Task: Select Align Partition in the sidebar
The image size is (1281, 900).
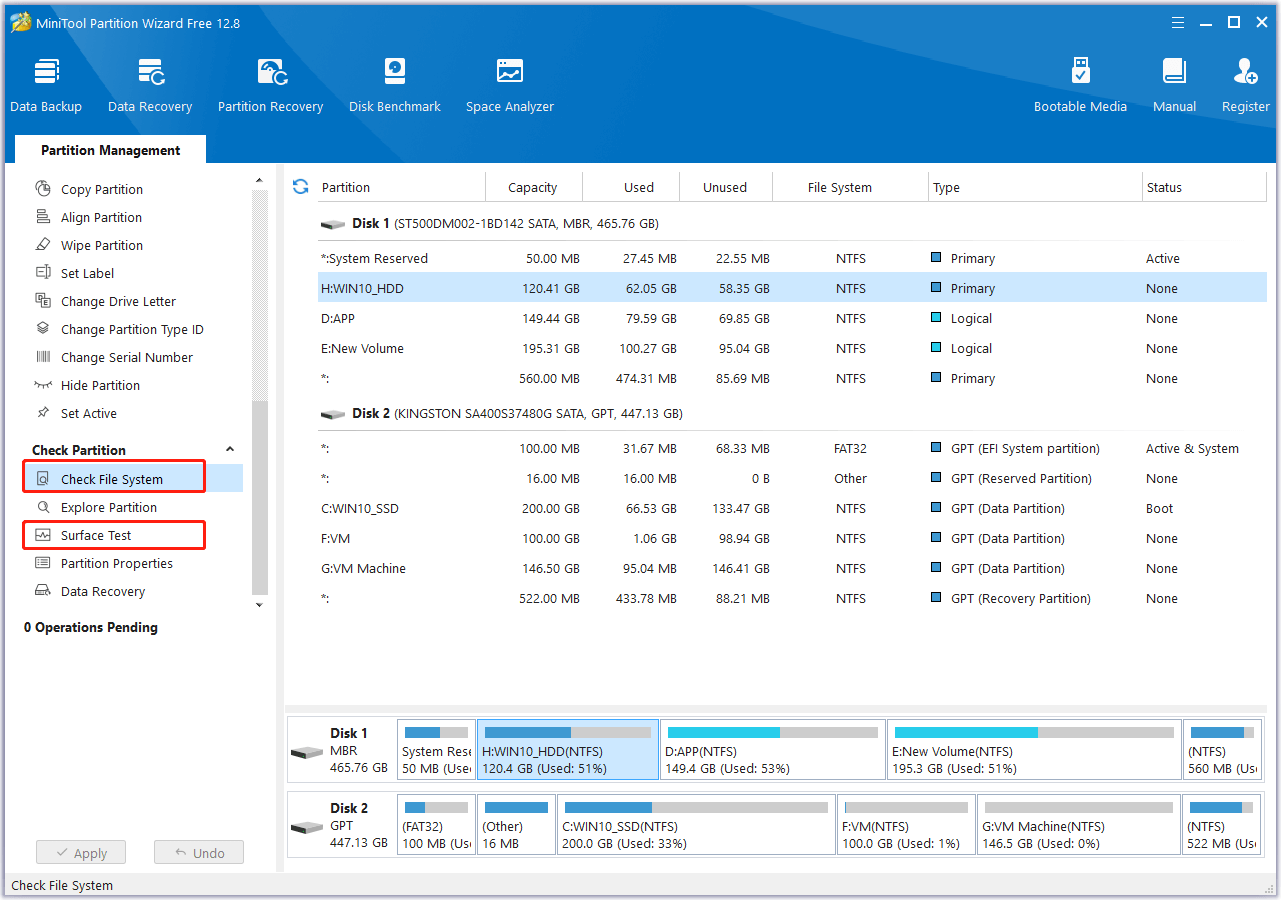Action: pos(101,217)
